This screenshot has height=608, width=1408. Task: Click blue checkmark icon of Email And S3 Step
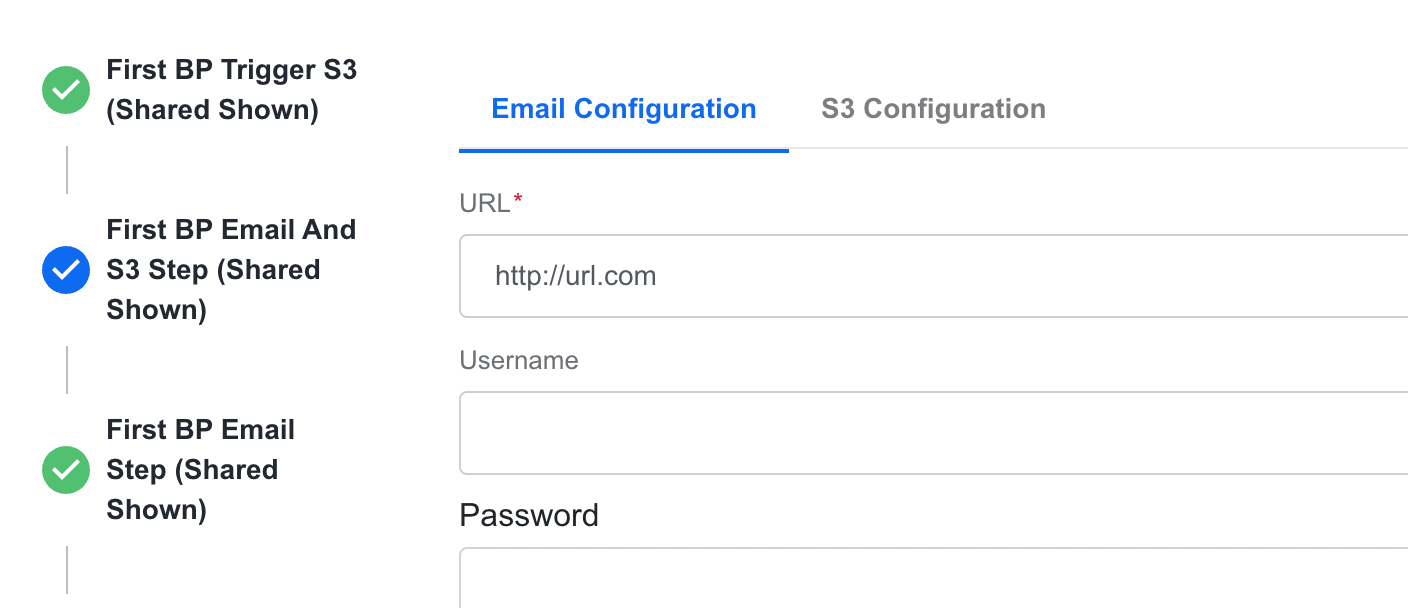[66, 270]
